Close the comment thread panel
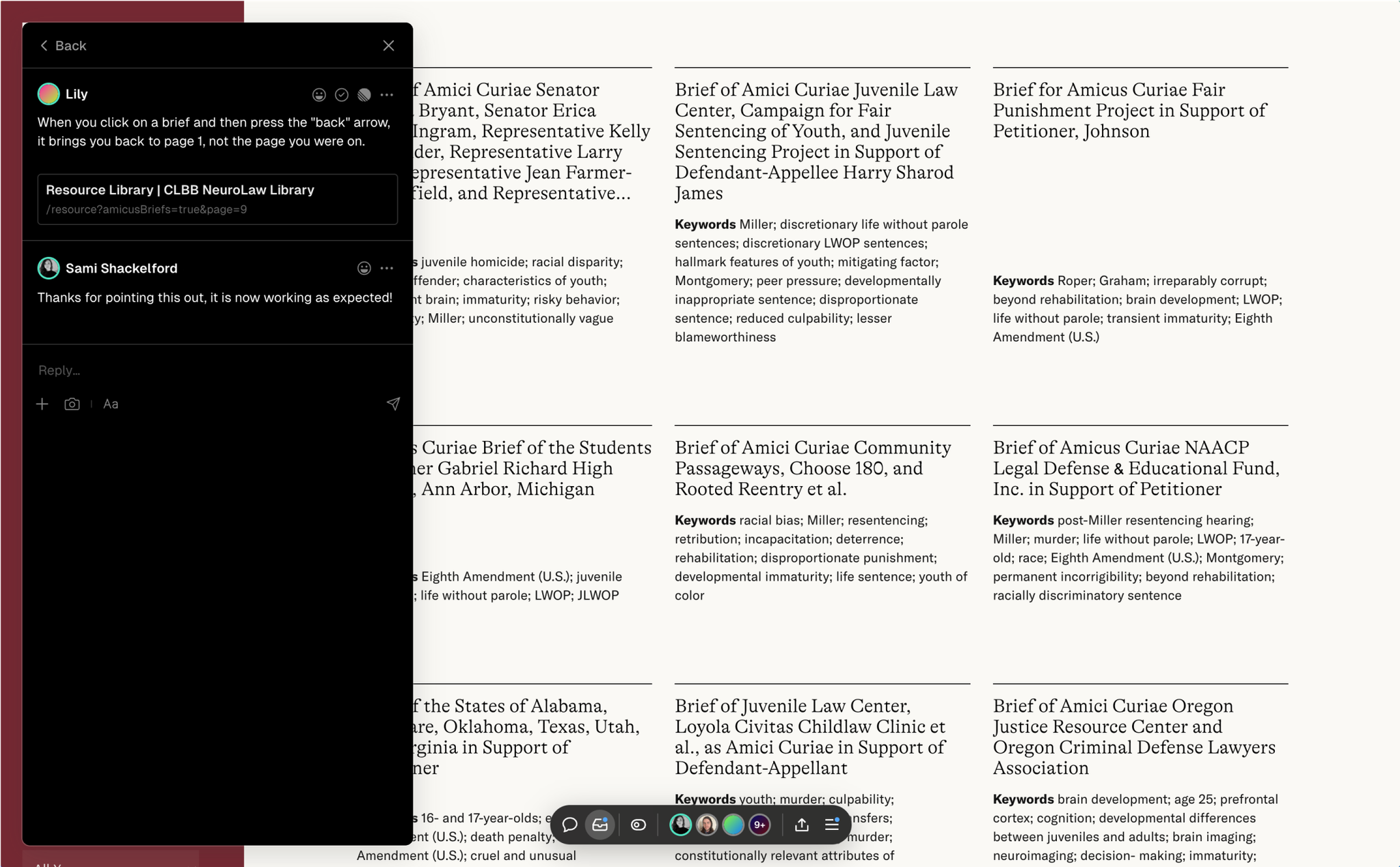The image size is (1400, 867). [388, 46]
